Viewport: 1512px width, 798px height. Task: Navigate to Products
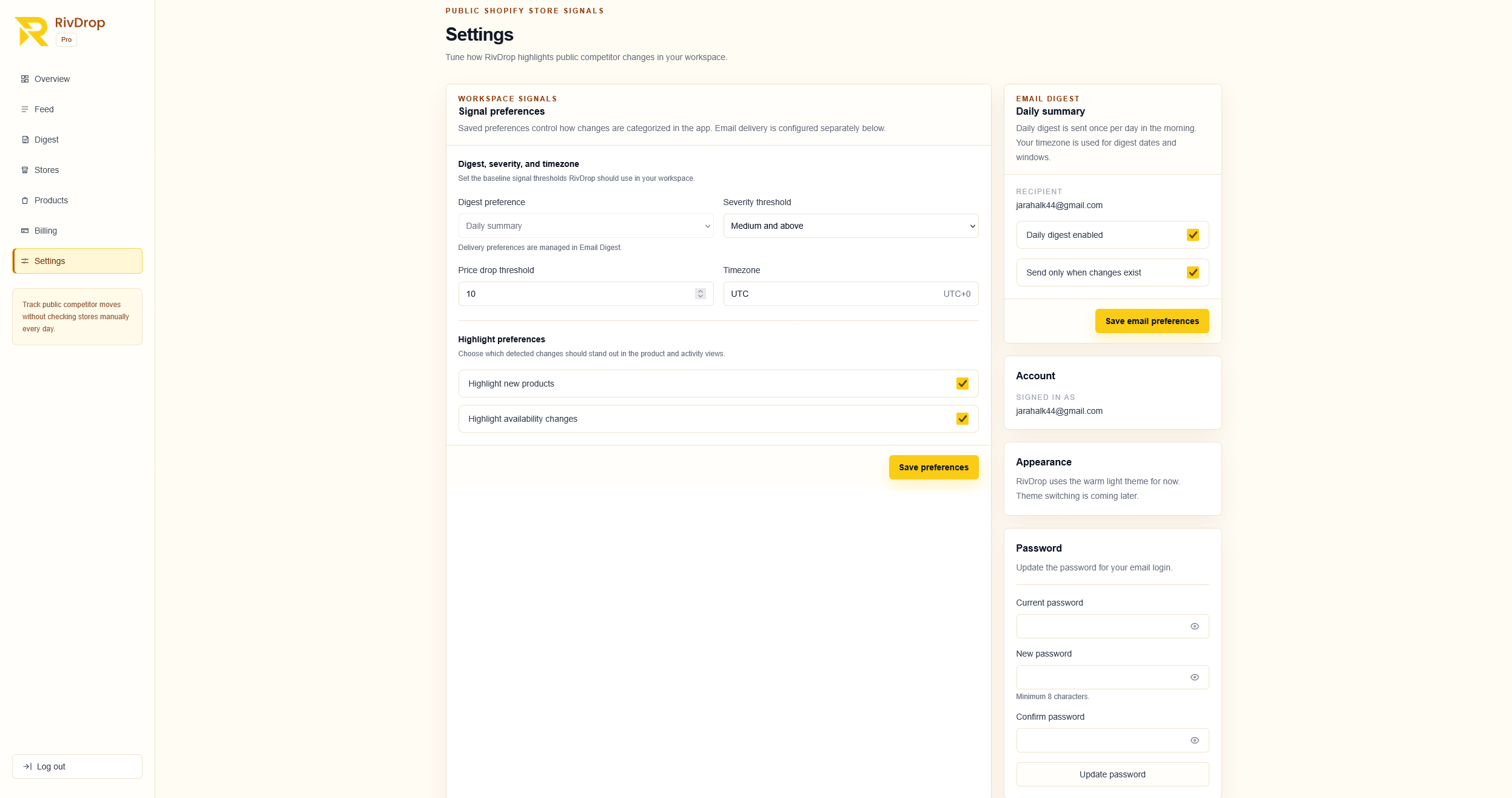pos(77,200)
